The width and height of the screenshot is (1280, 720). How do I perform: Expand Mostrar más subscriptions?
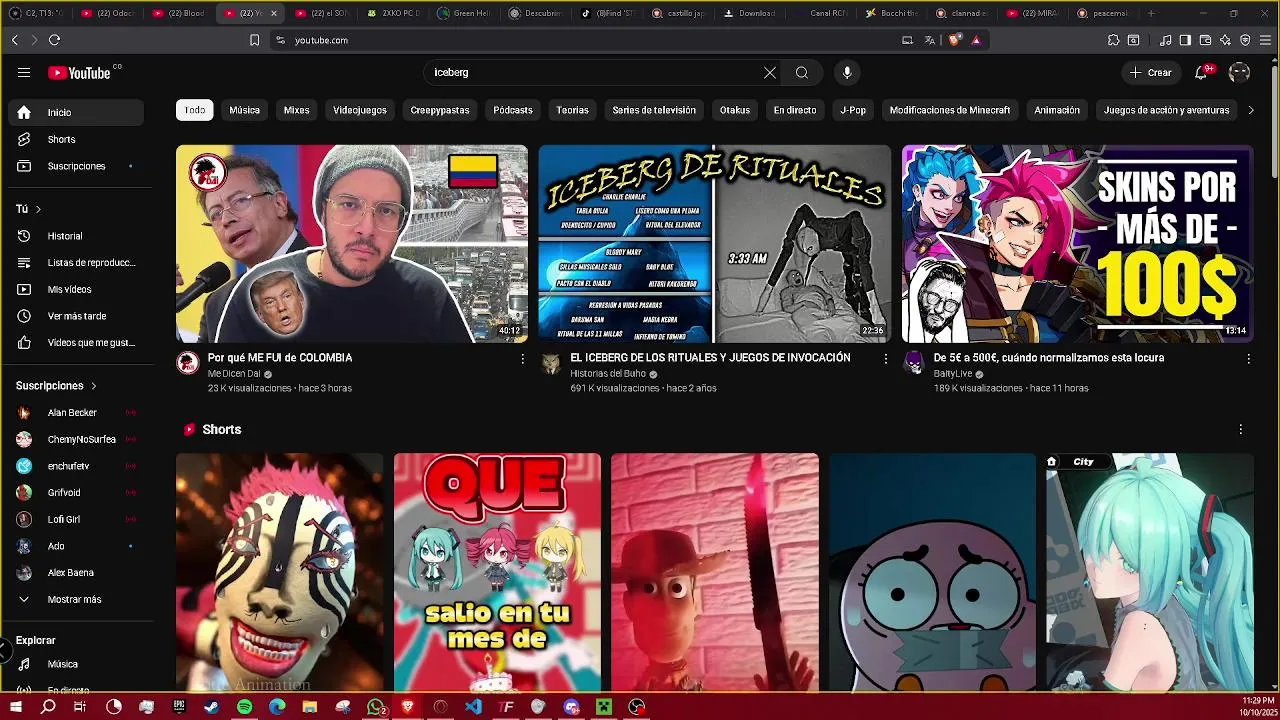(x=76, y=599)
